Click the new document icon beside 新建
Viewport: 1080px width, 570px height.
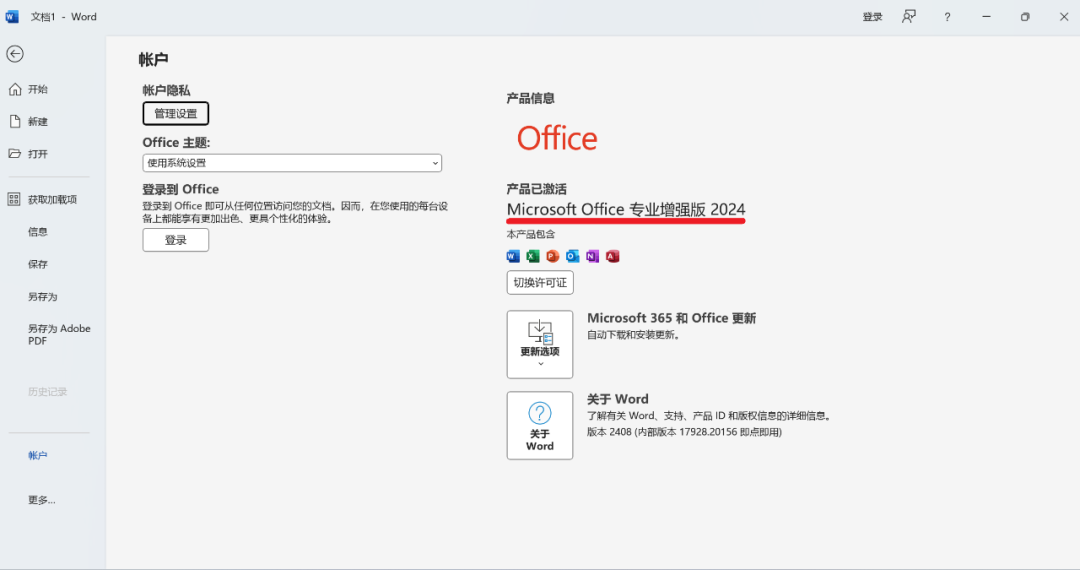pos(14,121)
